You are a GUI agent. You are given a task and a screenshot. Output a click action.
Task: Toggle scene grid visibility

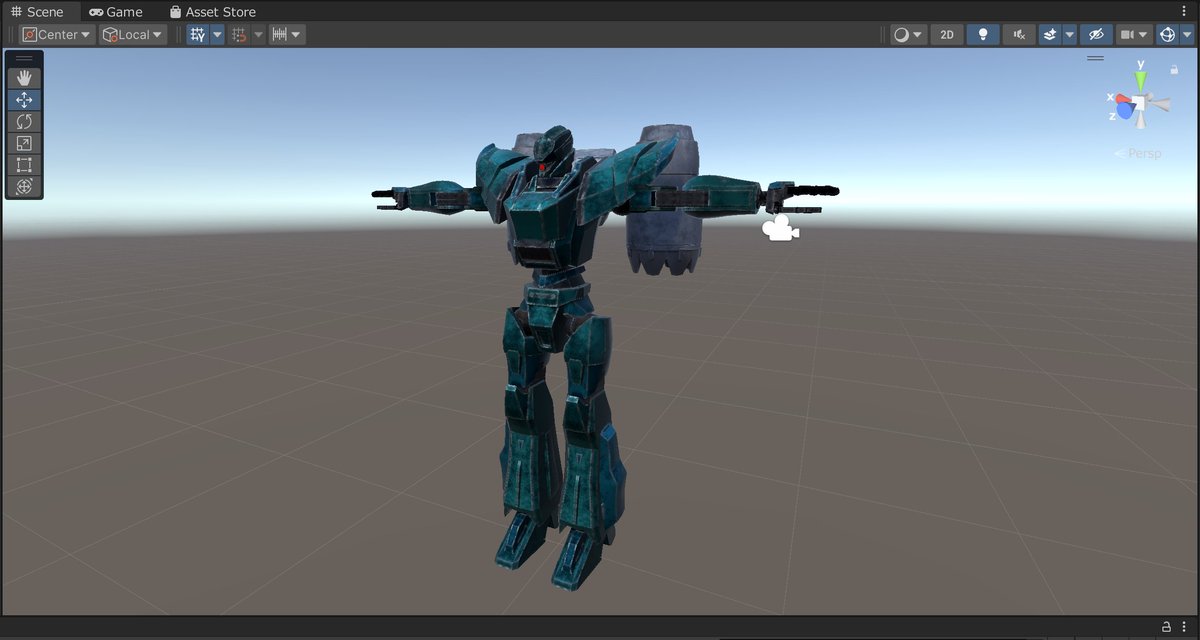point(198,35)
